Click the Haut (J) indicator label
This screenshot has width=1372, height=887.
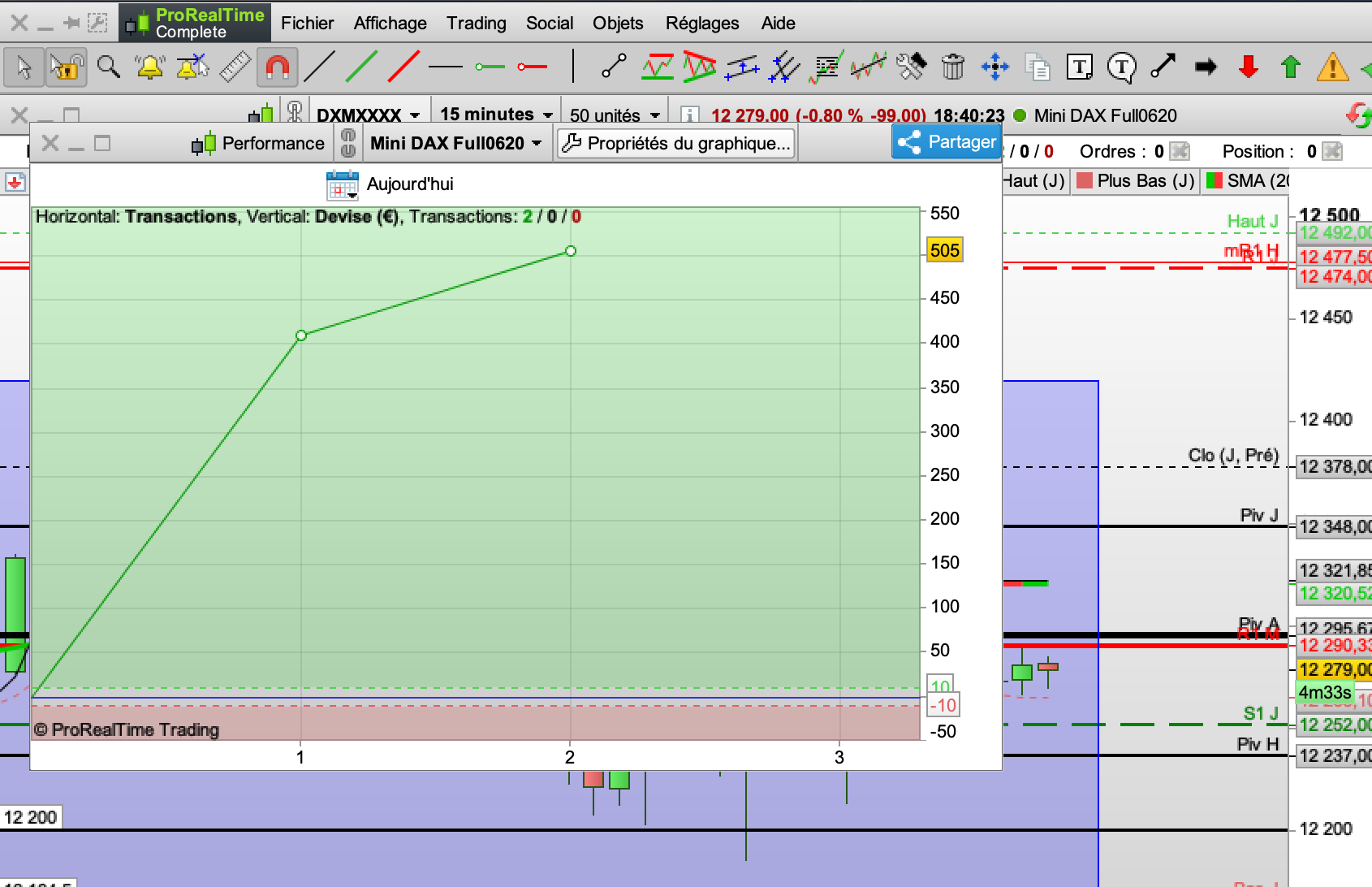coord(1034,180)
